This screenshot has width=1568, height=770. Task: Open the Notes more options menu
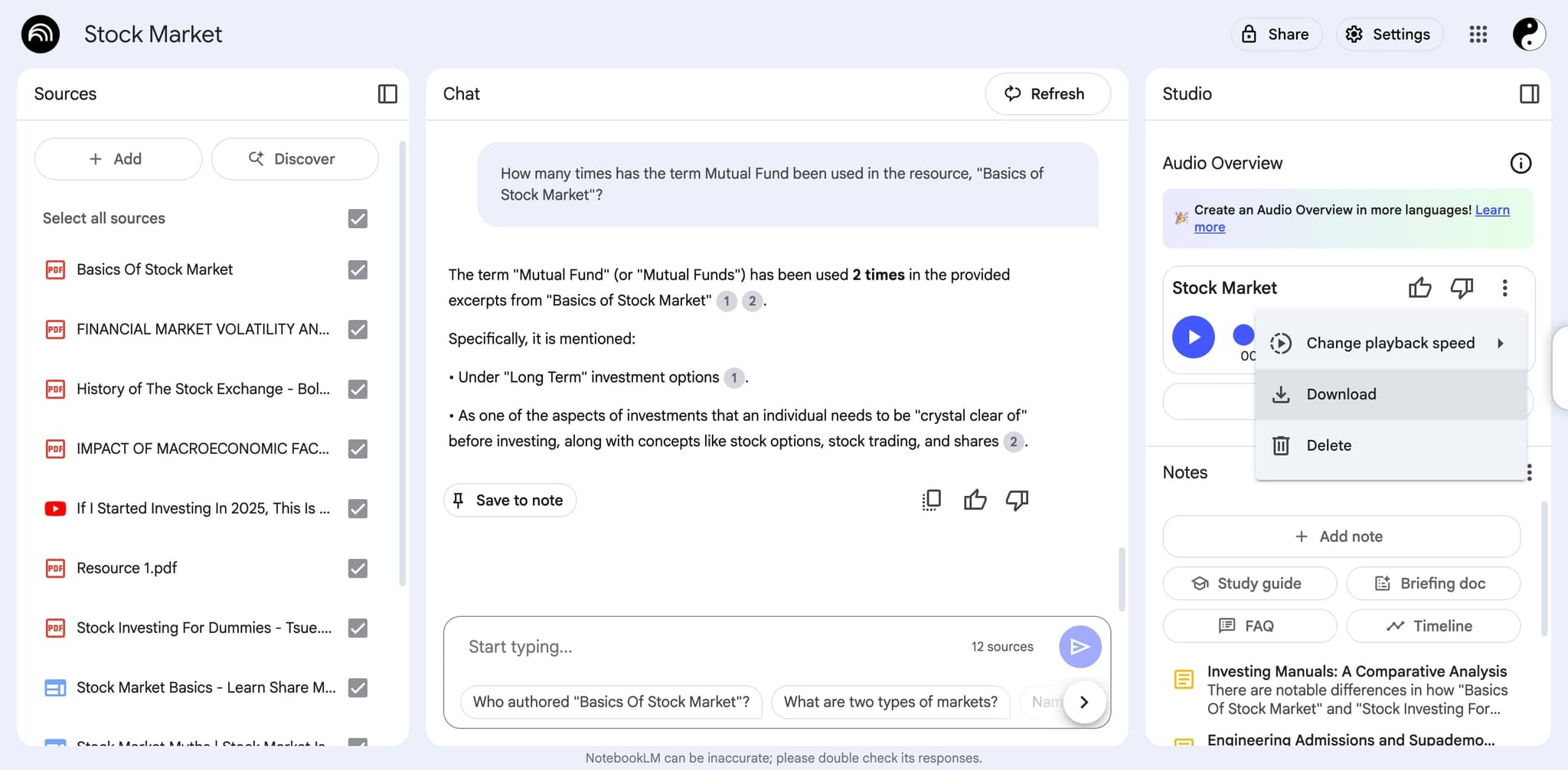coord(1529,472)
